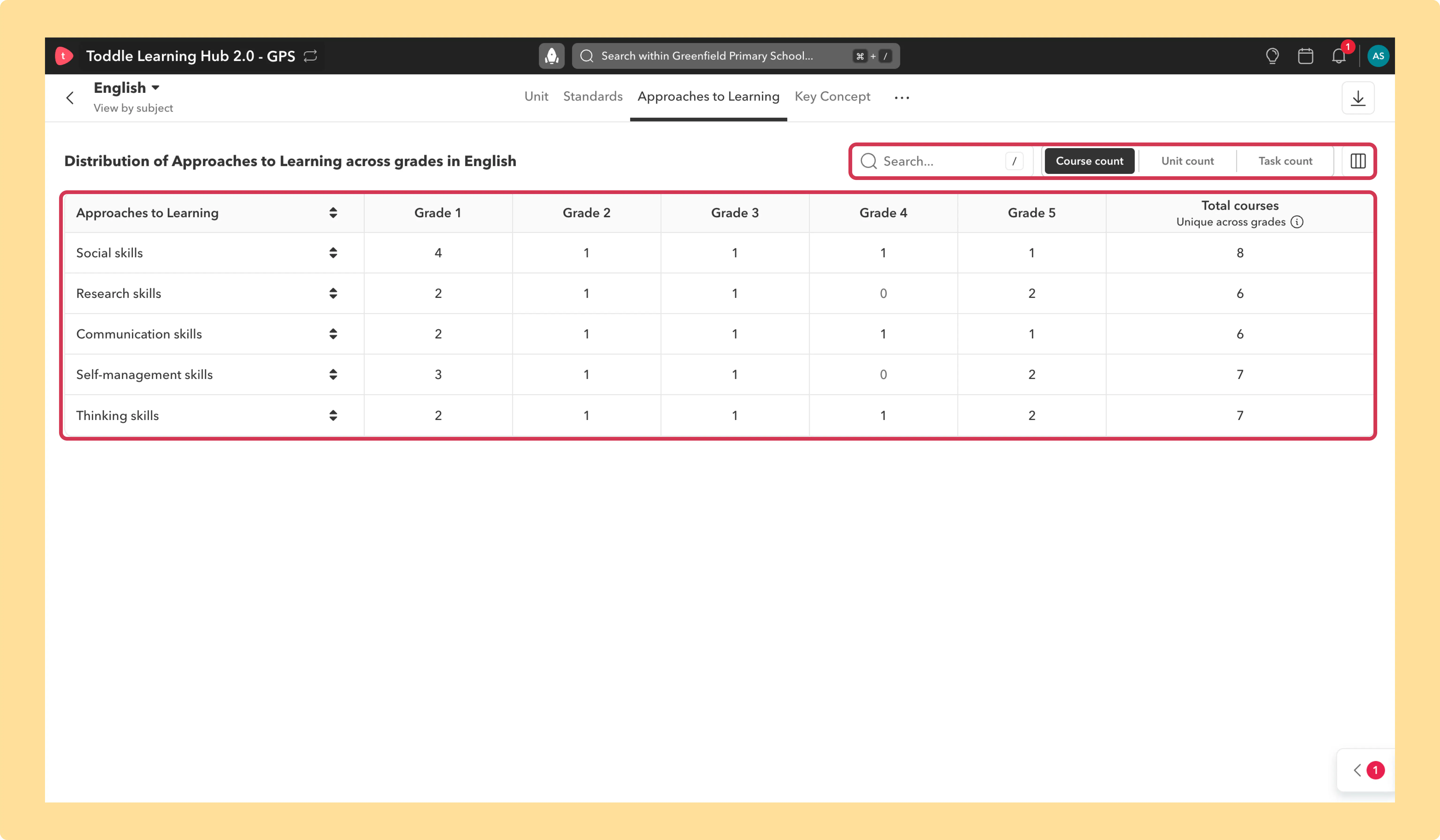Click Communication skills Grade 1 value 2

point(438,334)
